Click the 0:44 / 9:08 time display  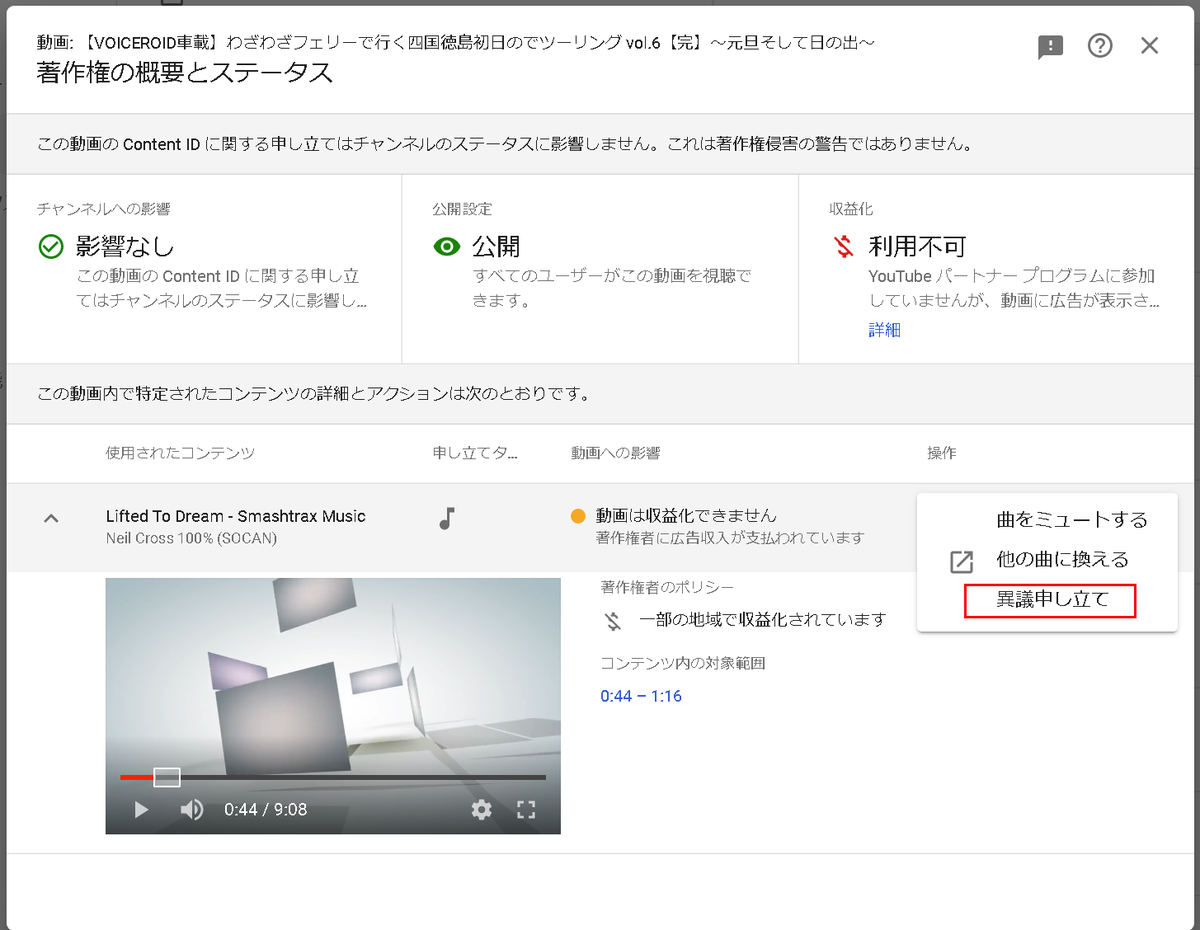click(265, 809)
